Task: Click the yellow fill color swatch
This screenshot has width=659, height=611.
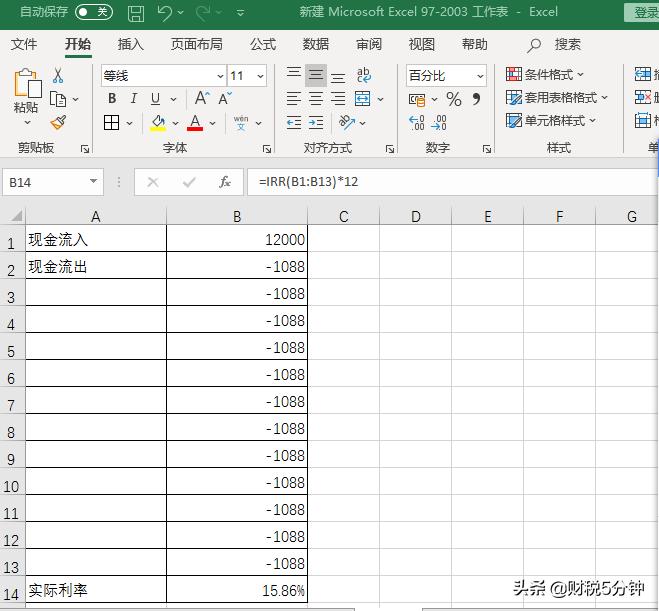Action: 158,122
